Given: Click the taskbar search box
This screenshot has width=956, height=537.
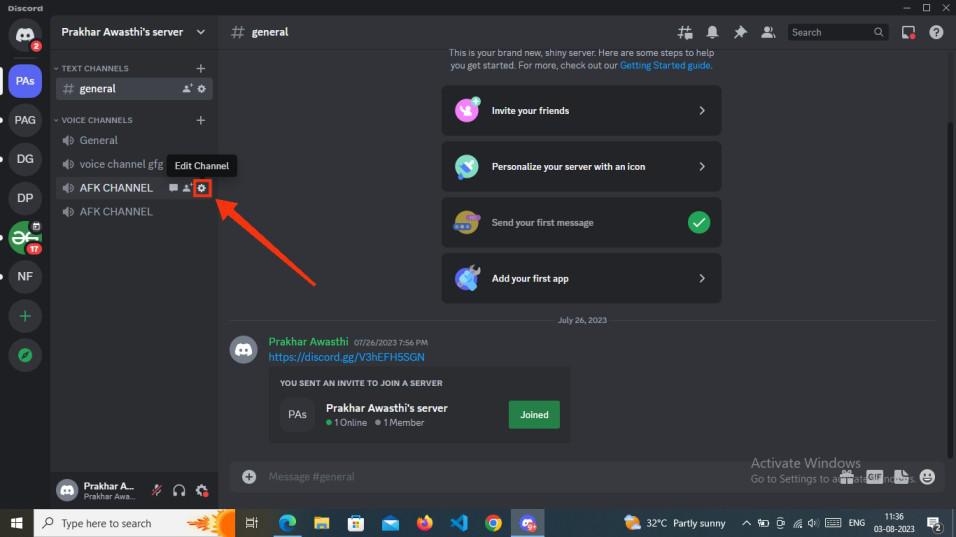Looking at the screenshot, I should (134, 523).
